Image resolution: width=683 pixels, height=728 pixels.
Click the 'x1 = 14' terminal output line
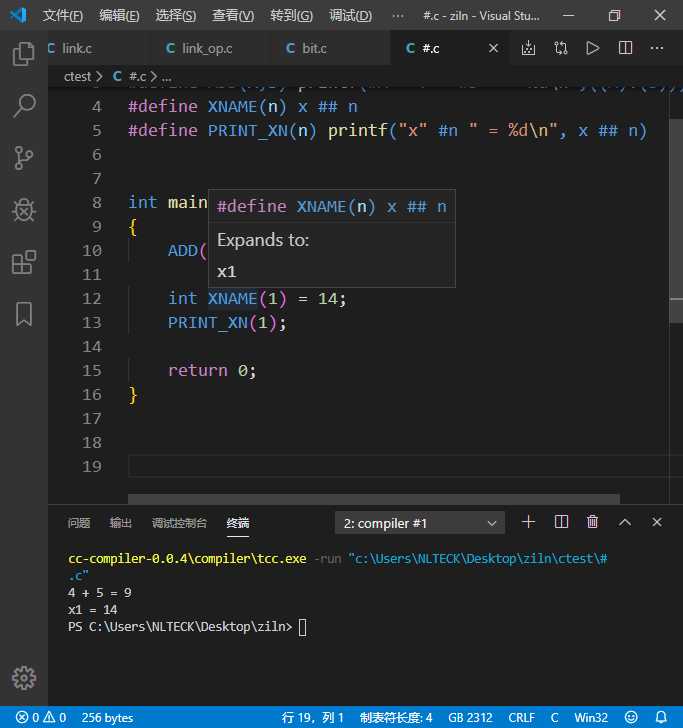tap(92, 610)
